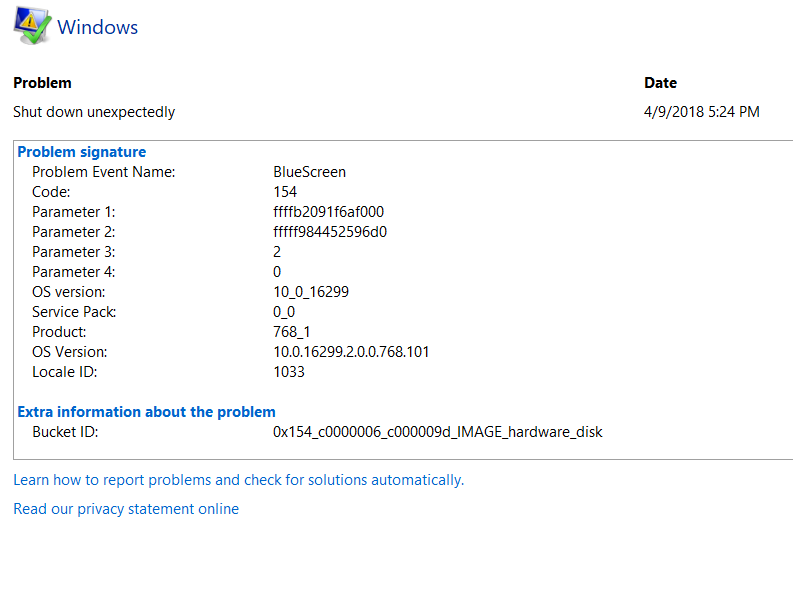The height and width of the screenshot is (596, 793).
Task: Click 'Extra information about the problem' heading
Action: (x=147, y=412)
